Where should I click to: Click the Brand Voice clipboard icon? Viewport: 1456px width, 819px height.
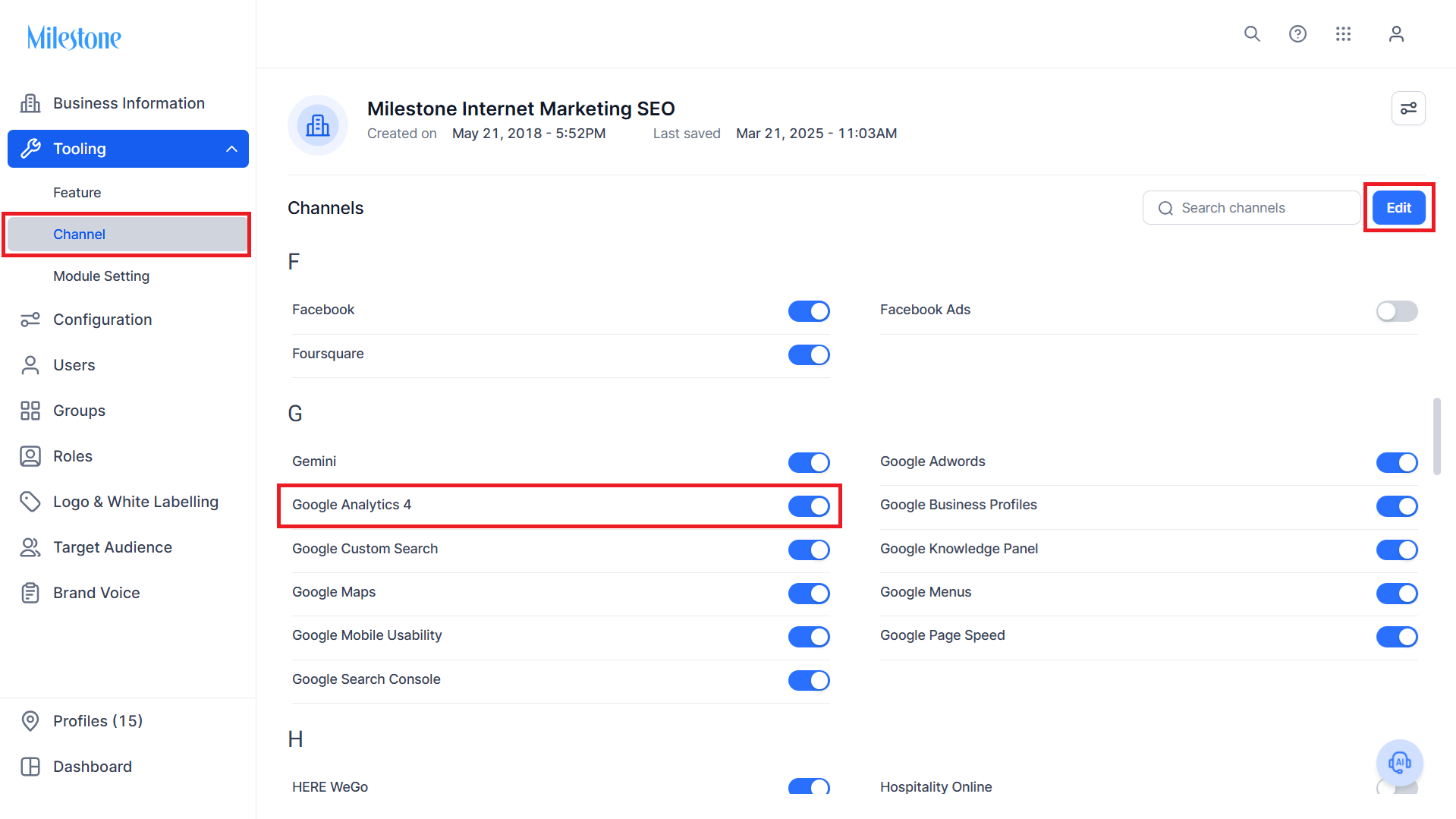[x=30, y=593]
